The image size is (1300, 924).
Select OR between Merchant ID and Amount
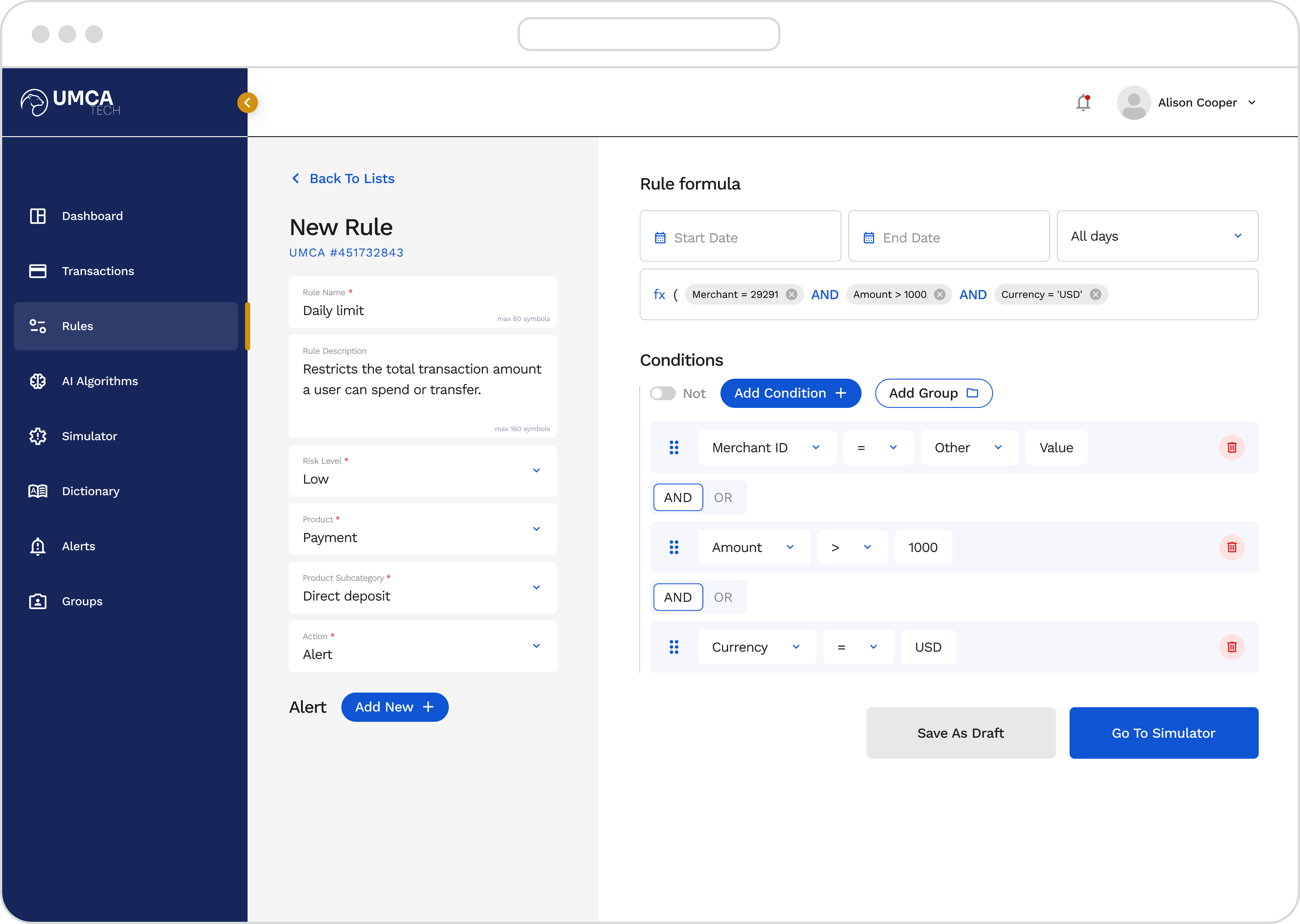coord(723,498)
